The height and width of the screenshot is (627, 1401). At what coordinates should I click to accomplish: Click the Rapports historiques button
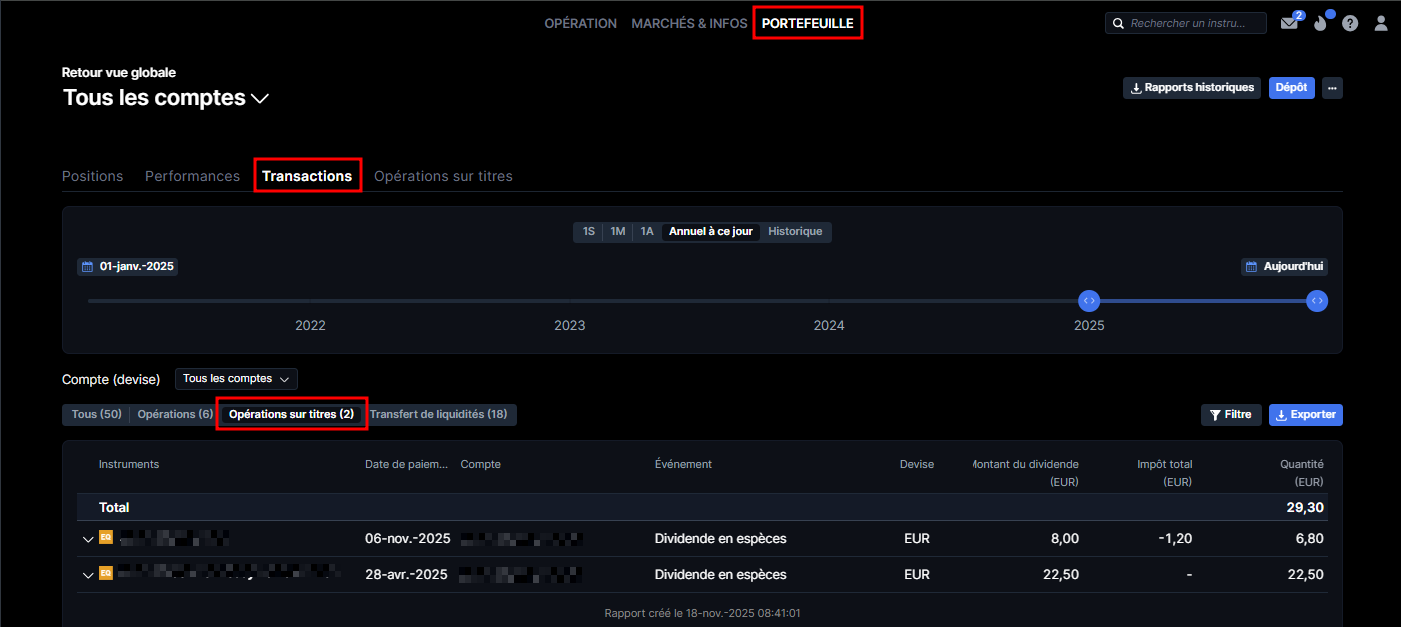1191,88
